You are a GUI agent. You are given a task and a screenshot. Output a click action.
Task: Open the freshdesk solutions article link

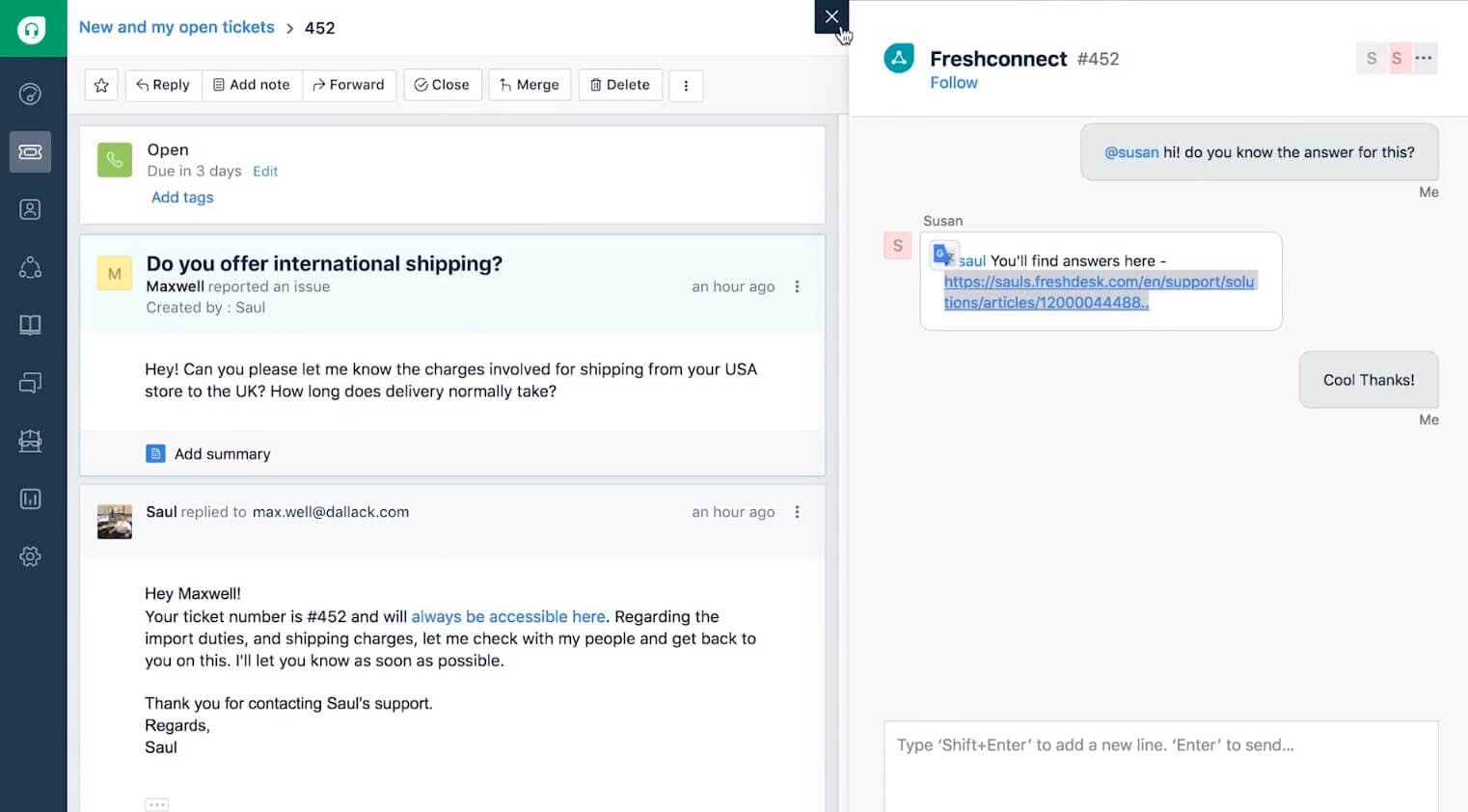click(x=1099, y=292)
